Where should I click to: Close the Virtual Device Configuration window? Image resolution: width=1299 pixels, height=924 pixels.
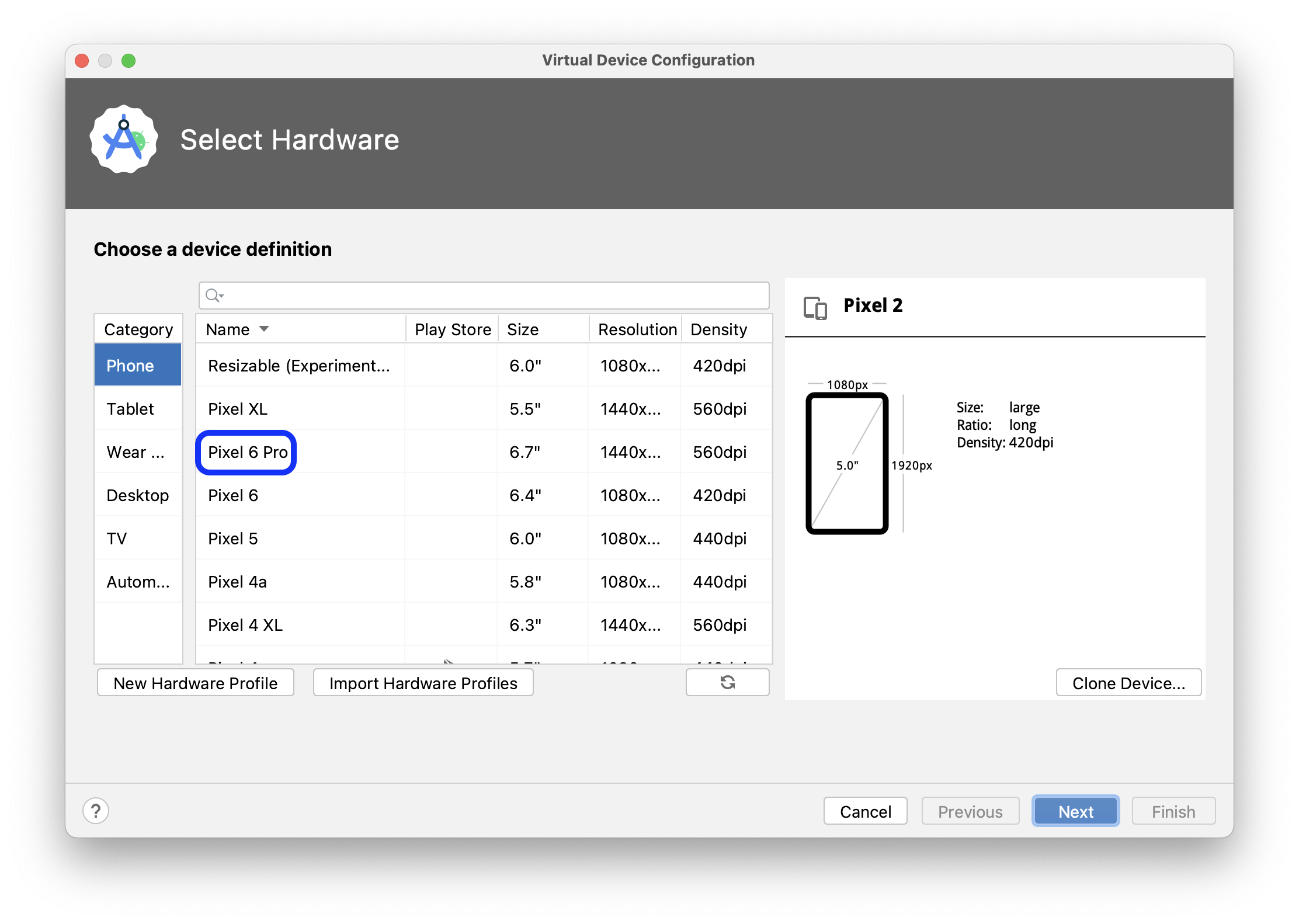(82, 60)
